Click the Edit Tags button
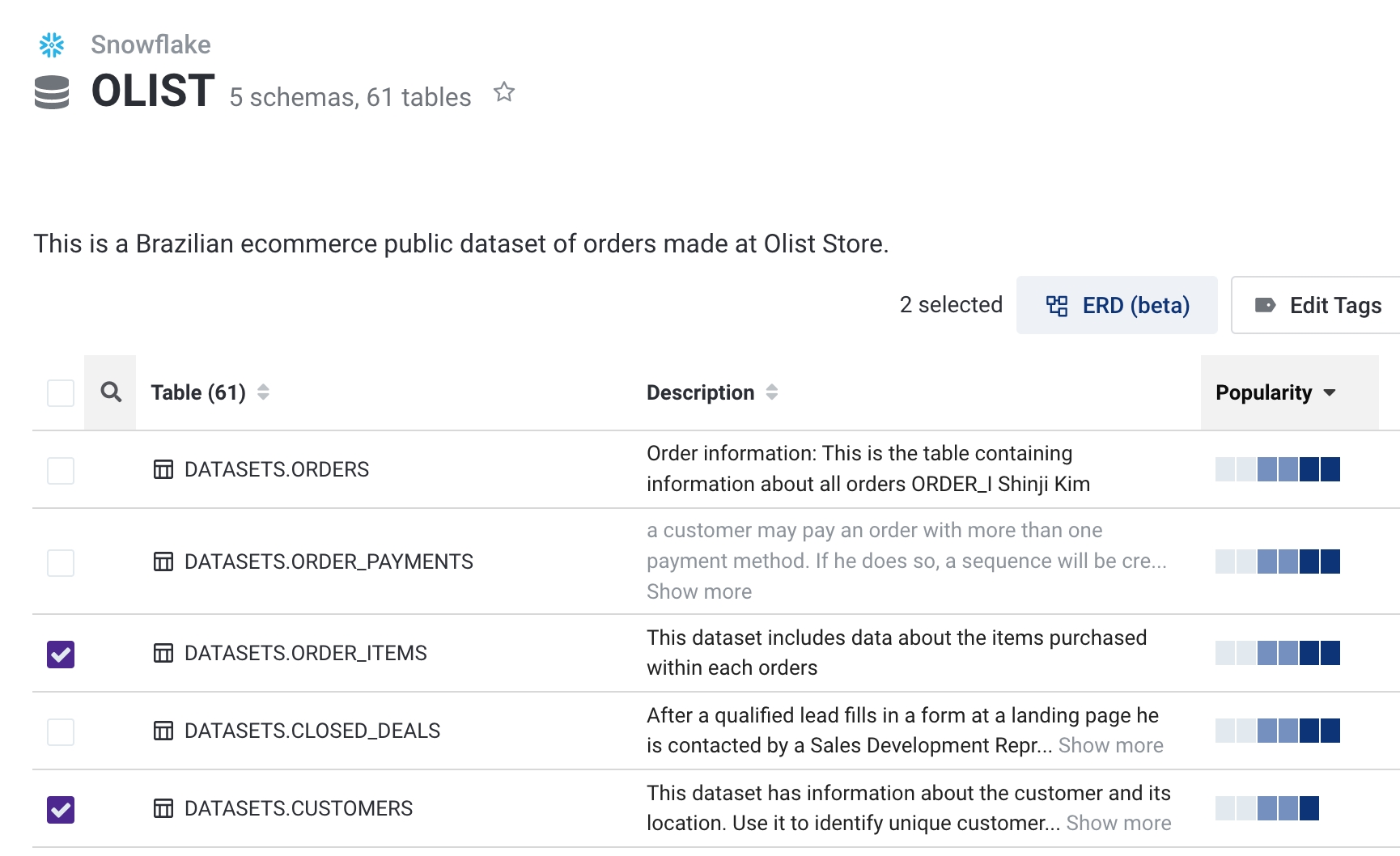This screenshot has width=1400, height=856. 1318,305
